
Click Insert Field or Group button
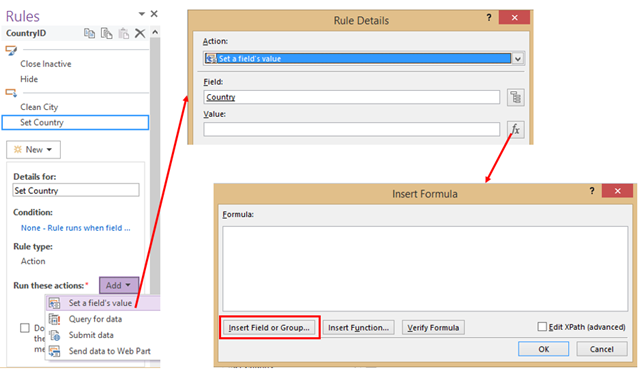[x=269, y=328]
